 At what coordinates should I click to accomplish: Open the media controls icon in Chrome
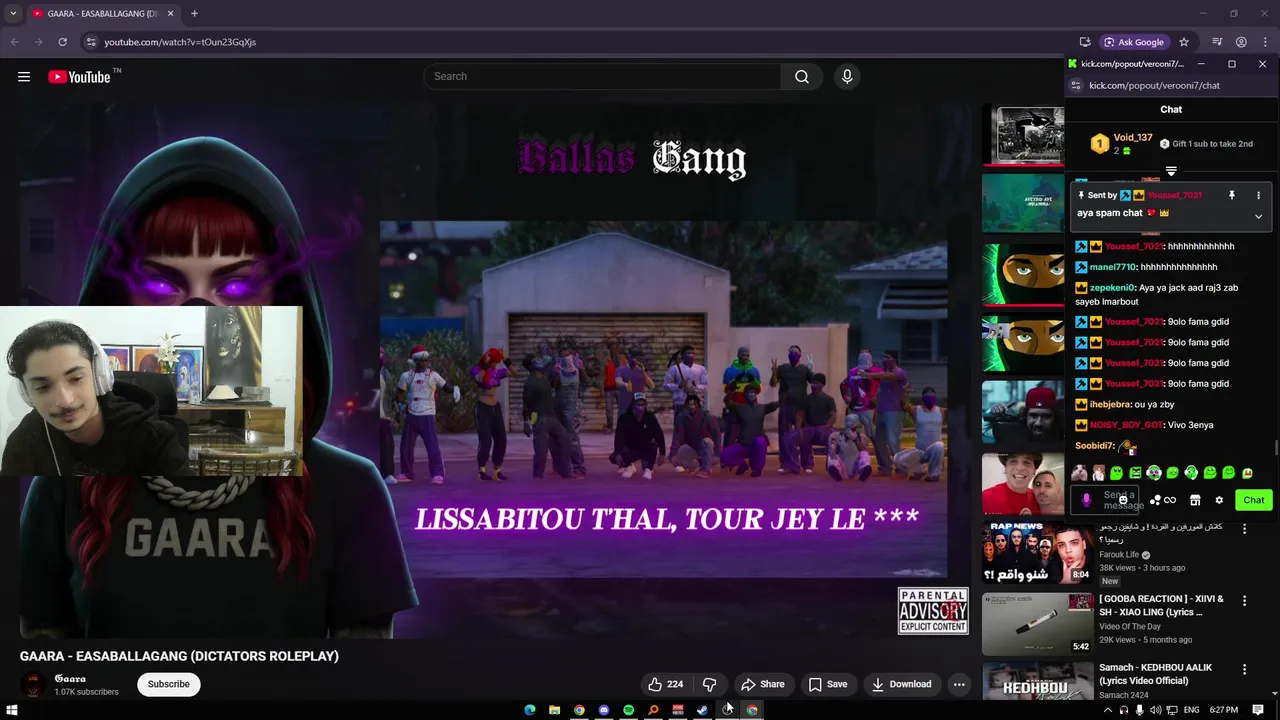(x=1217, y=42)
